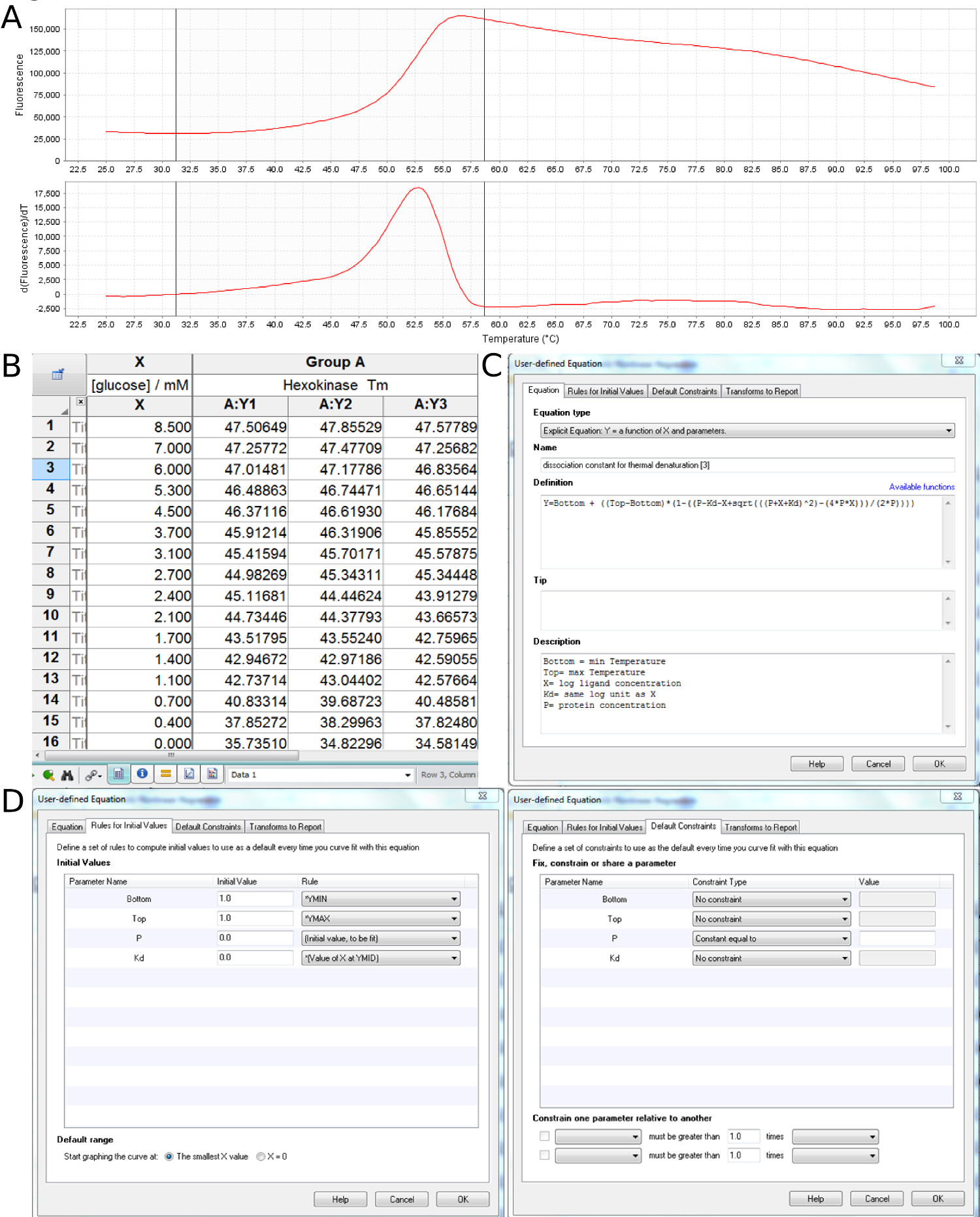Open the Equation type dropdown

coord(747,431)
